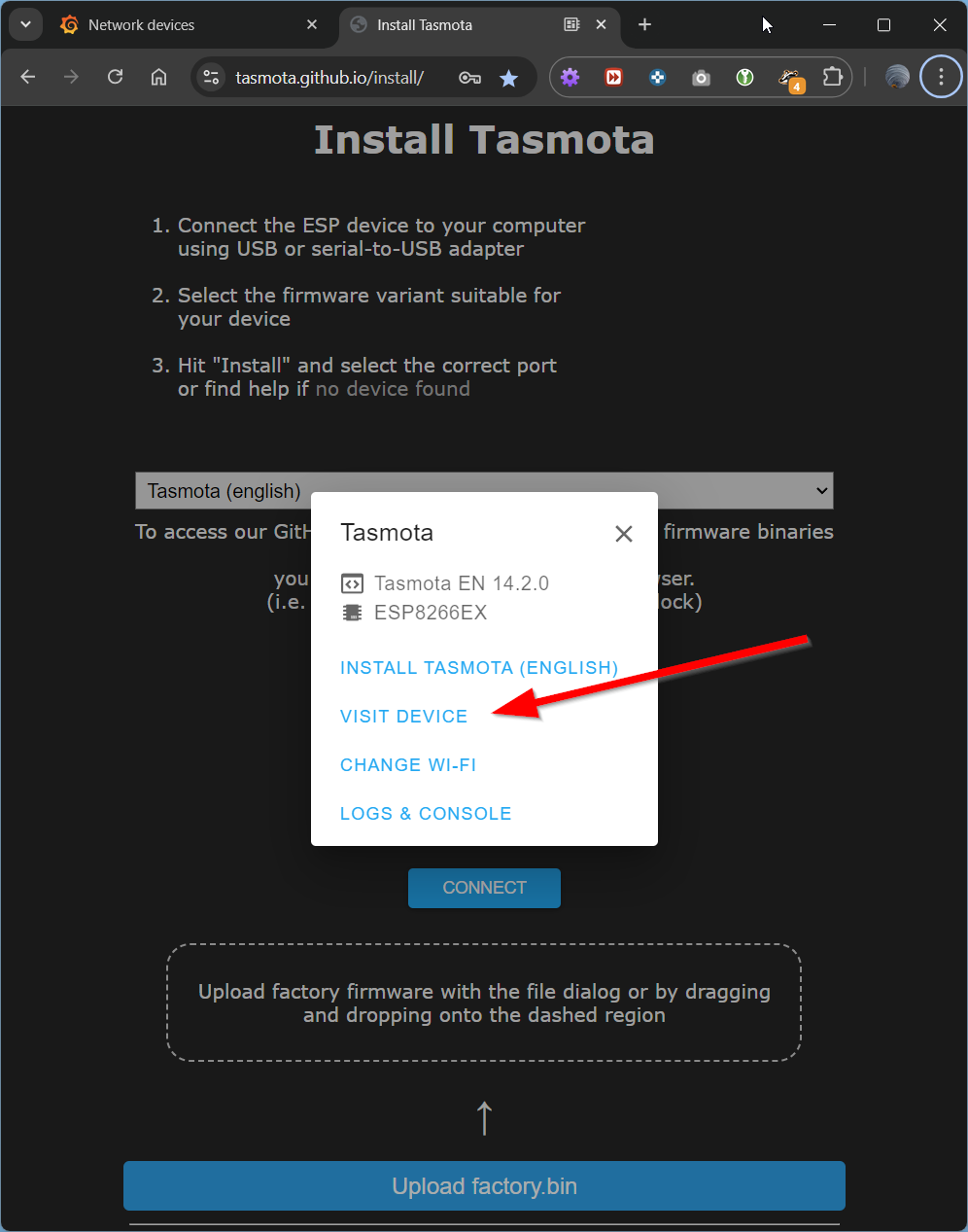Open the home page icon
Image resolution: width=968 pixels, height=1232 pixels.
coord(158,77)
